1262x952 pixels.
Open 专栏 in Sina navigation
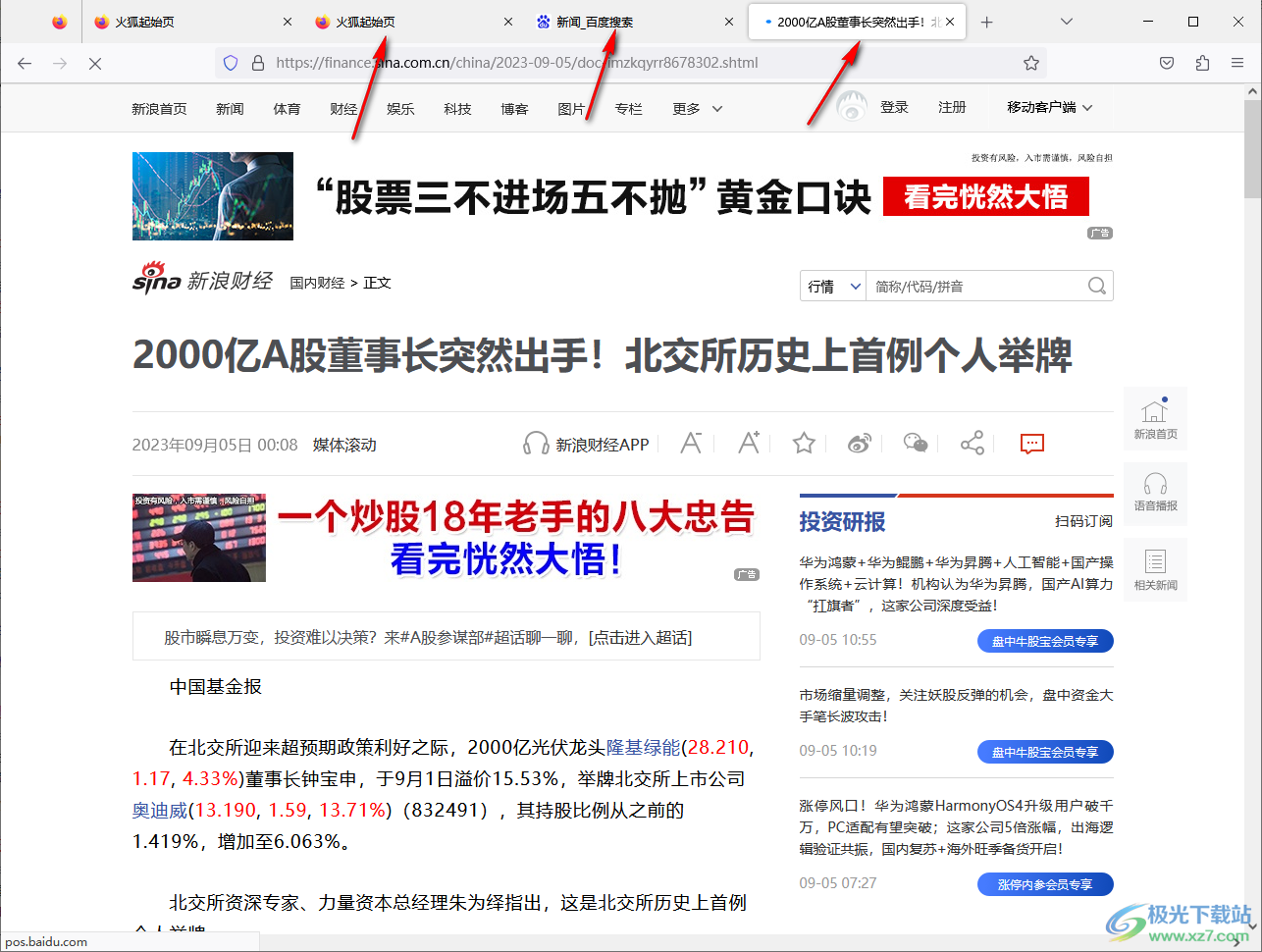[628, 109]
